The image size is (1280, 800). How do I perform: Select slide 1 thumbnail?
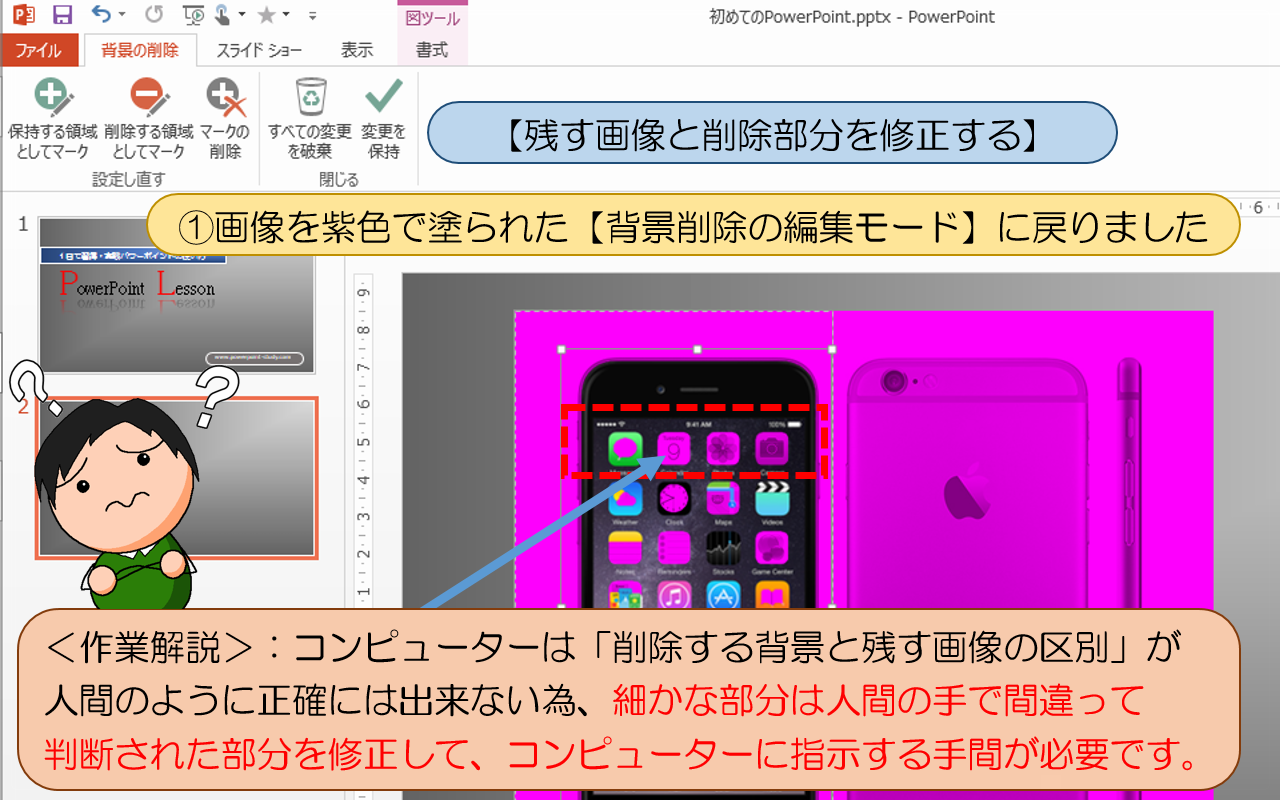click(176, 295)
